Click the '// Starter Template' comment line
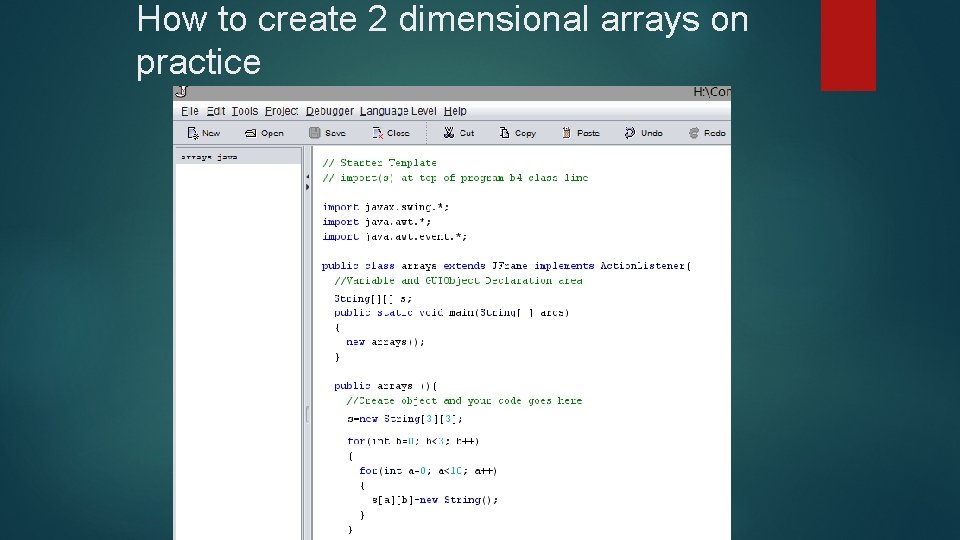Screen dimensions: 960x540 pos(379,163)
